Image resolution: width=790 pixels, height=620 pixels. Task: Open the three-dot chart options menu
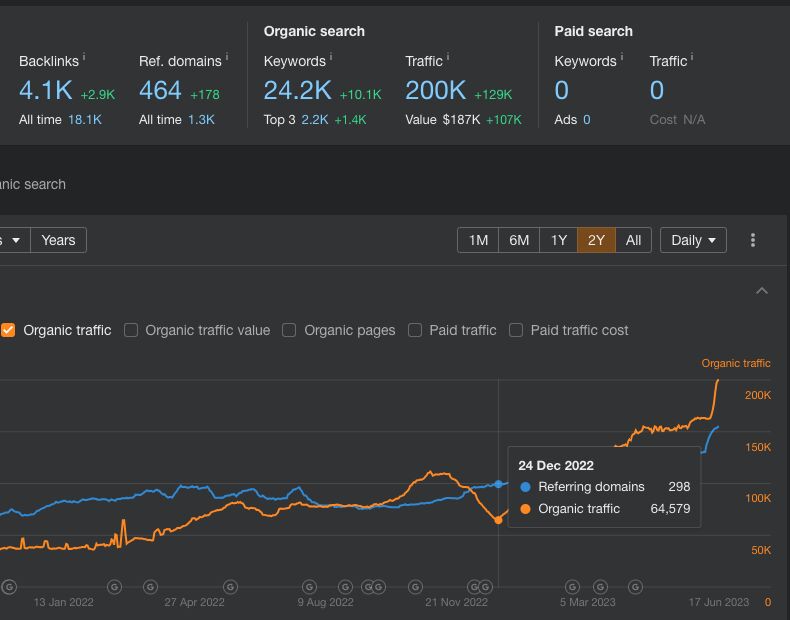pyautogui.click(x=753, y=240)
